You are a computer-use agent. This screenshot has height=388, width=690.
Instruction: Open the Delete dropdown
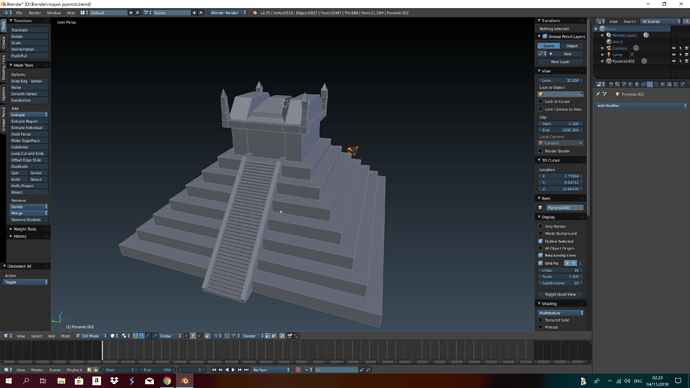click(29, 207)
